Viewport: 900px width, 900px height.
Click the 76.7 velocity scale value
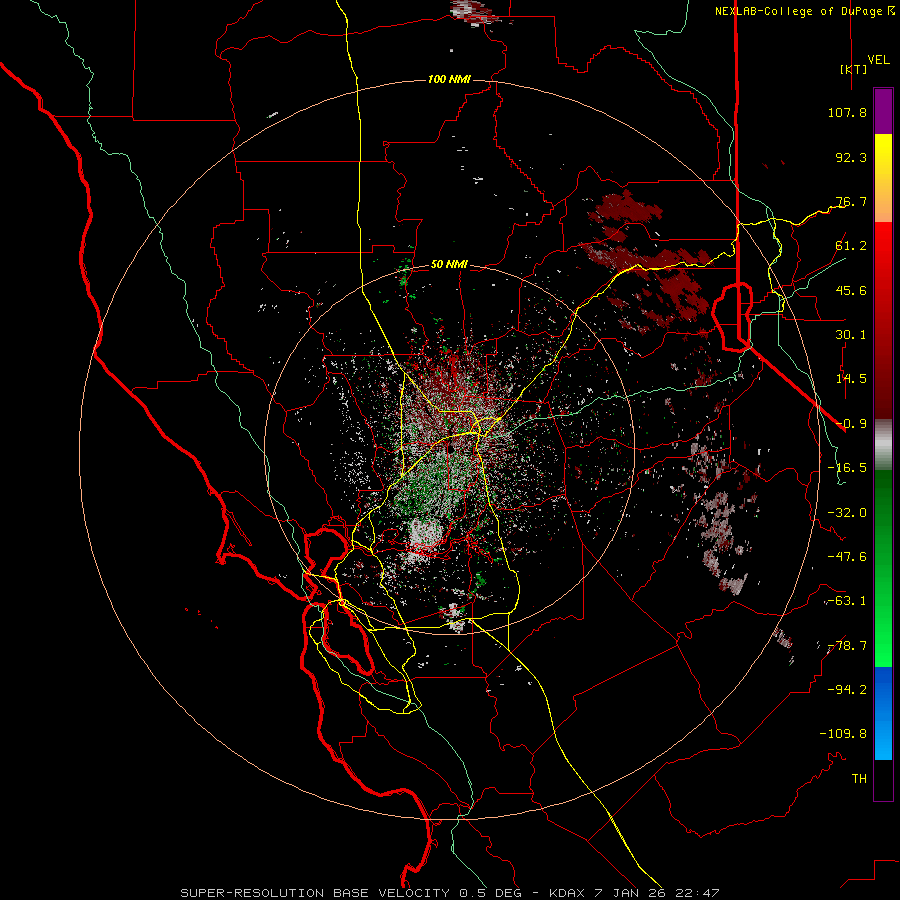[851, 201]
